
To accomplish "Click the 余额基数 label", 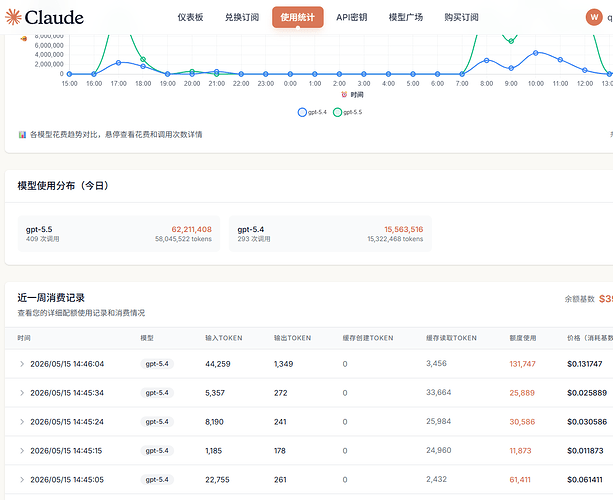I will (579, 299).
